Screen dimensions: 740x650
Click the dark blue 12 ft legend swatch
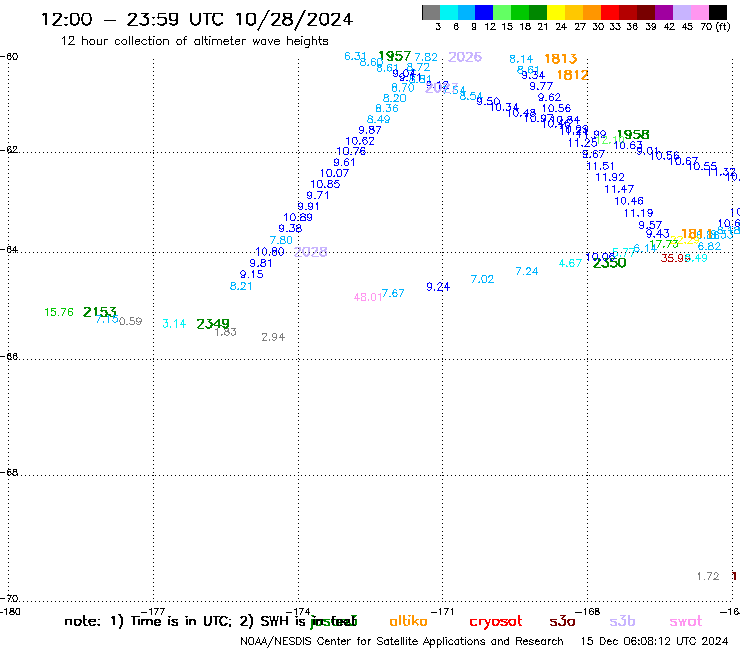click(484, 12)
